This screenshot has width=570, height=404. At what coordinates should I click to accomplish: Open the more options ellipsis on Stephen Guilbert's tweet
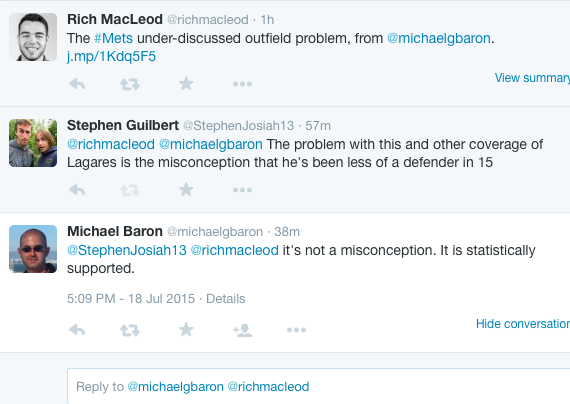pyautogui.click(x=242, y=190)
